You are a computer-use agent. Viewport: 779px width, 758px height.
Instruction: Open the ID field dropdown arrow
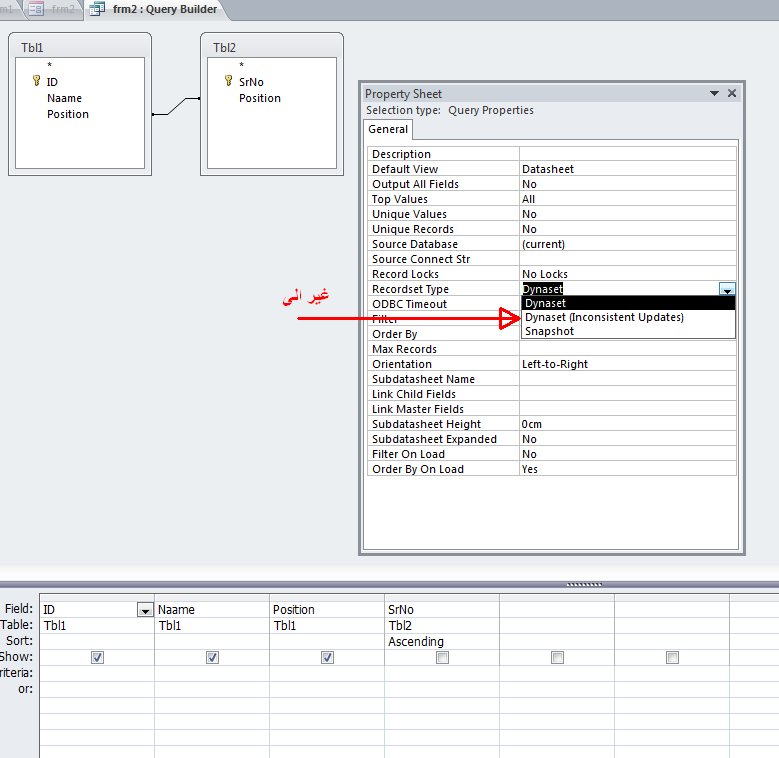tap(145, 609)
